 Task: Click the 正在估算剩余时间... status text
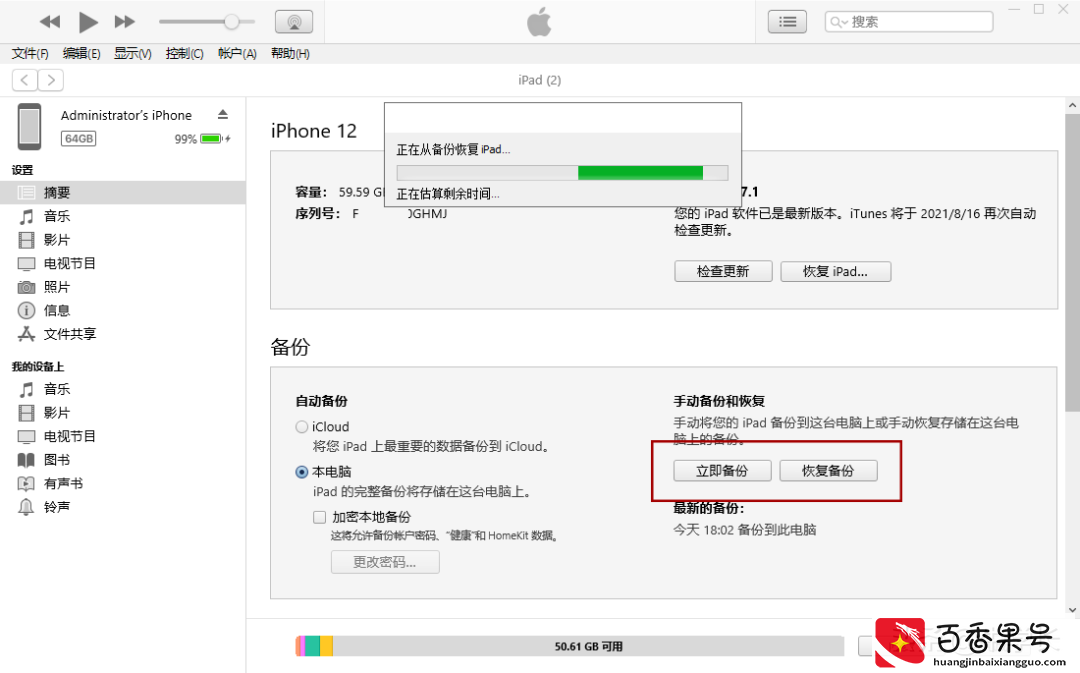(448, 194)
